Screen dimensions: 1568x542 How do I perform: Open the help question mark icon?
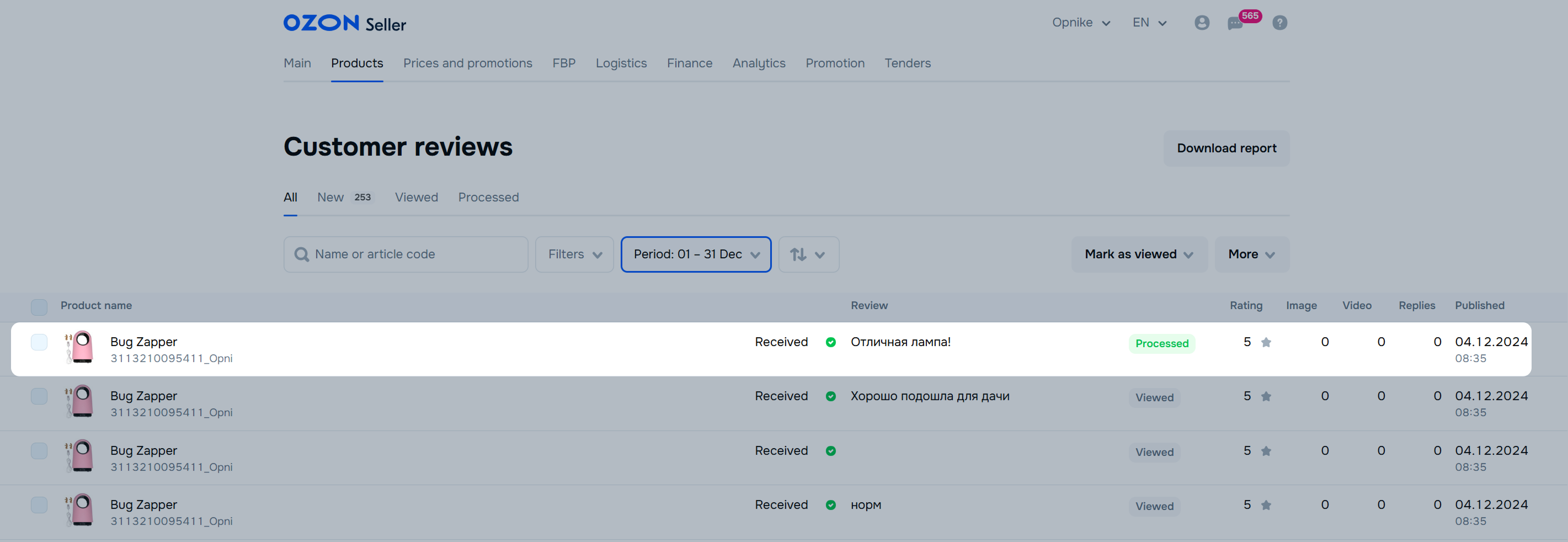click(x=1279, y=23)
